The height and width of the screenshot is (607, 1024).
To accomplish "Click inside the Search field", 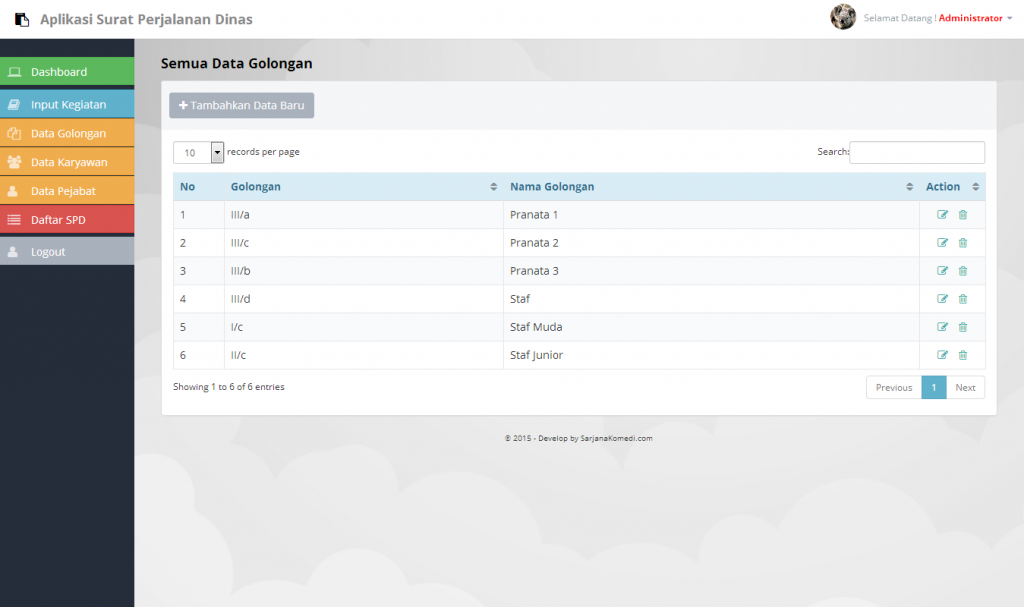I will pyautogui.click(x=916, y=152).
